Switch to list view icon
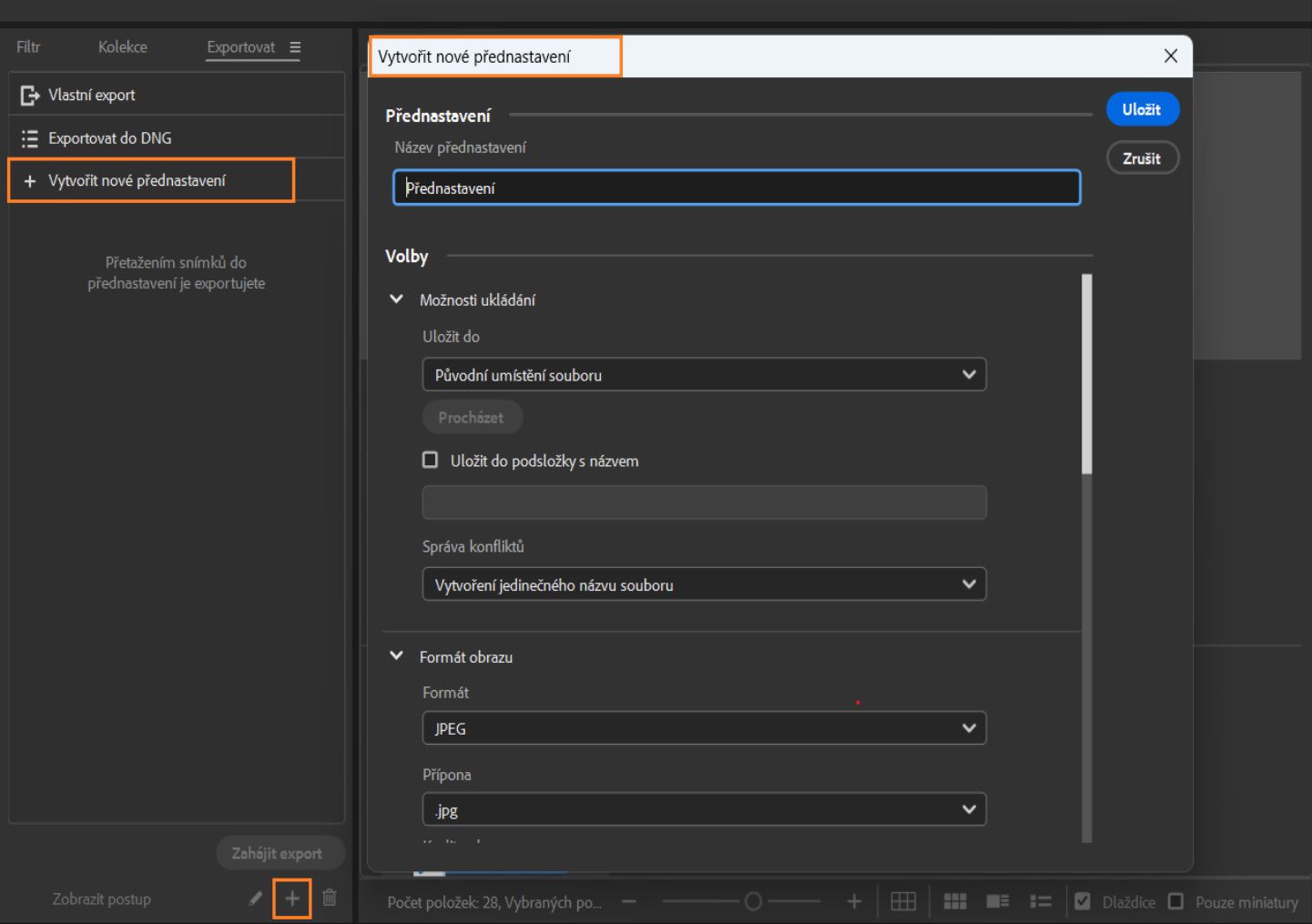Screen dimensions: 1312x924 1041,901
